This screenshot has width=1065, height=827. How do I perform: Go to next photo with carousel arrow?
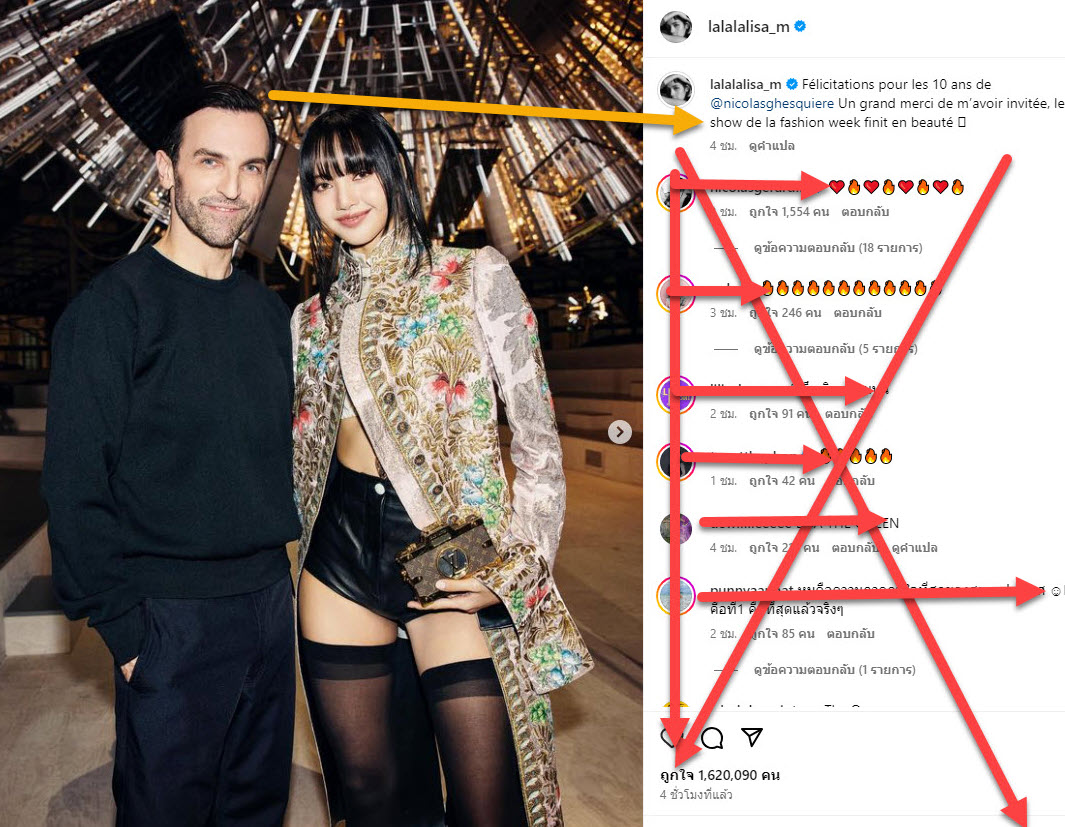click(x=619, y=432)
